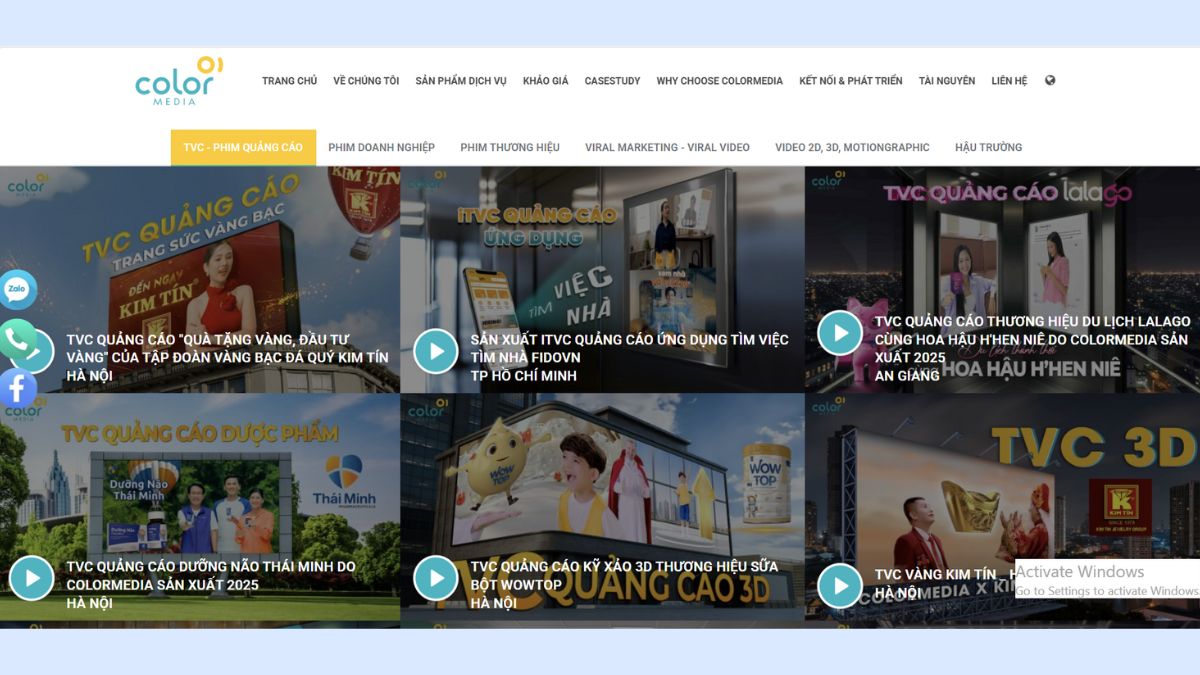Play the WowTop 3D video
The image size is (1200, 675).
point(435,578)
